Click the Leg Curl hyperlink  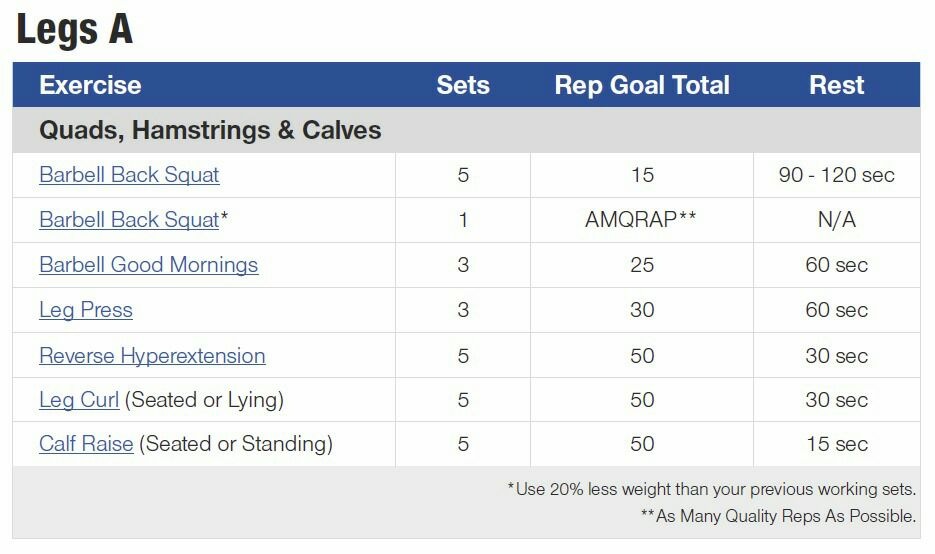[x=79, y=400]
